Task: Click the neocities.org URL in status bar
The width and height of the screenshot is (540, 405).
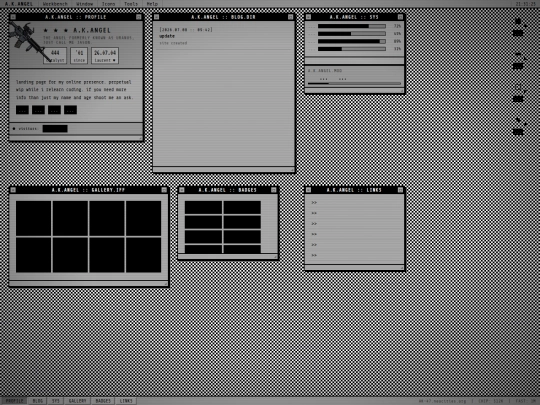Action: 443,401
